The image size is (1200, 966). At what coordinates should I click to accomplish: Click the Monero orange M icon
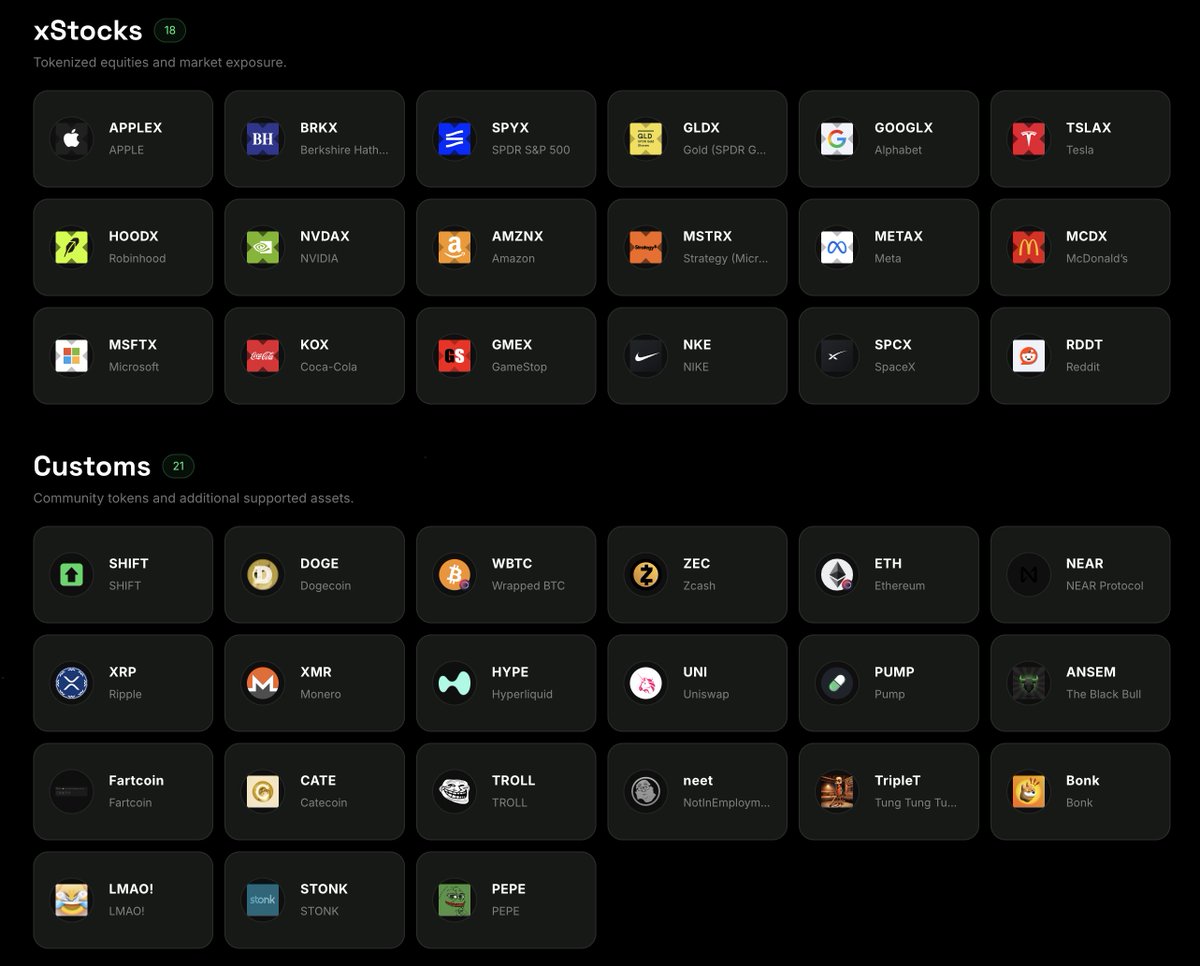point(262,683)
